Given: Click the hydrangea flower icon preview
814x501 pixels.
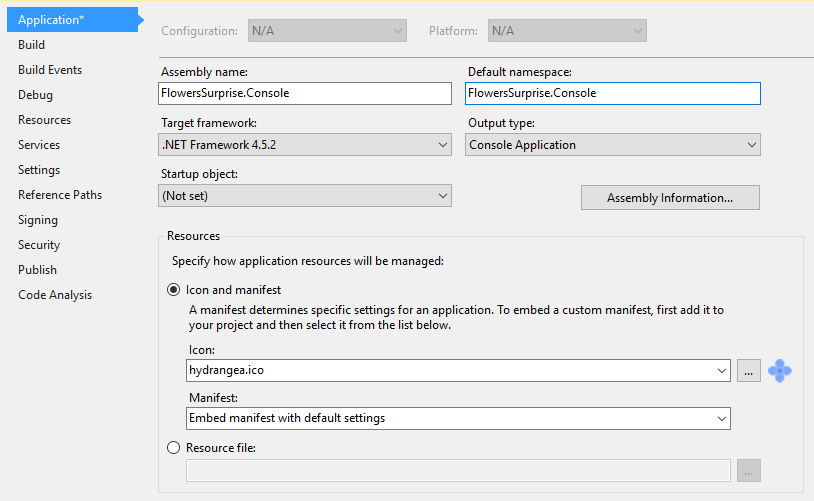Looking at the screenshot, I should click(x=779, y=371).
